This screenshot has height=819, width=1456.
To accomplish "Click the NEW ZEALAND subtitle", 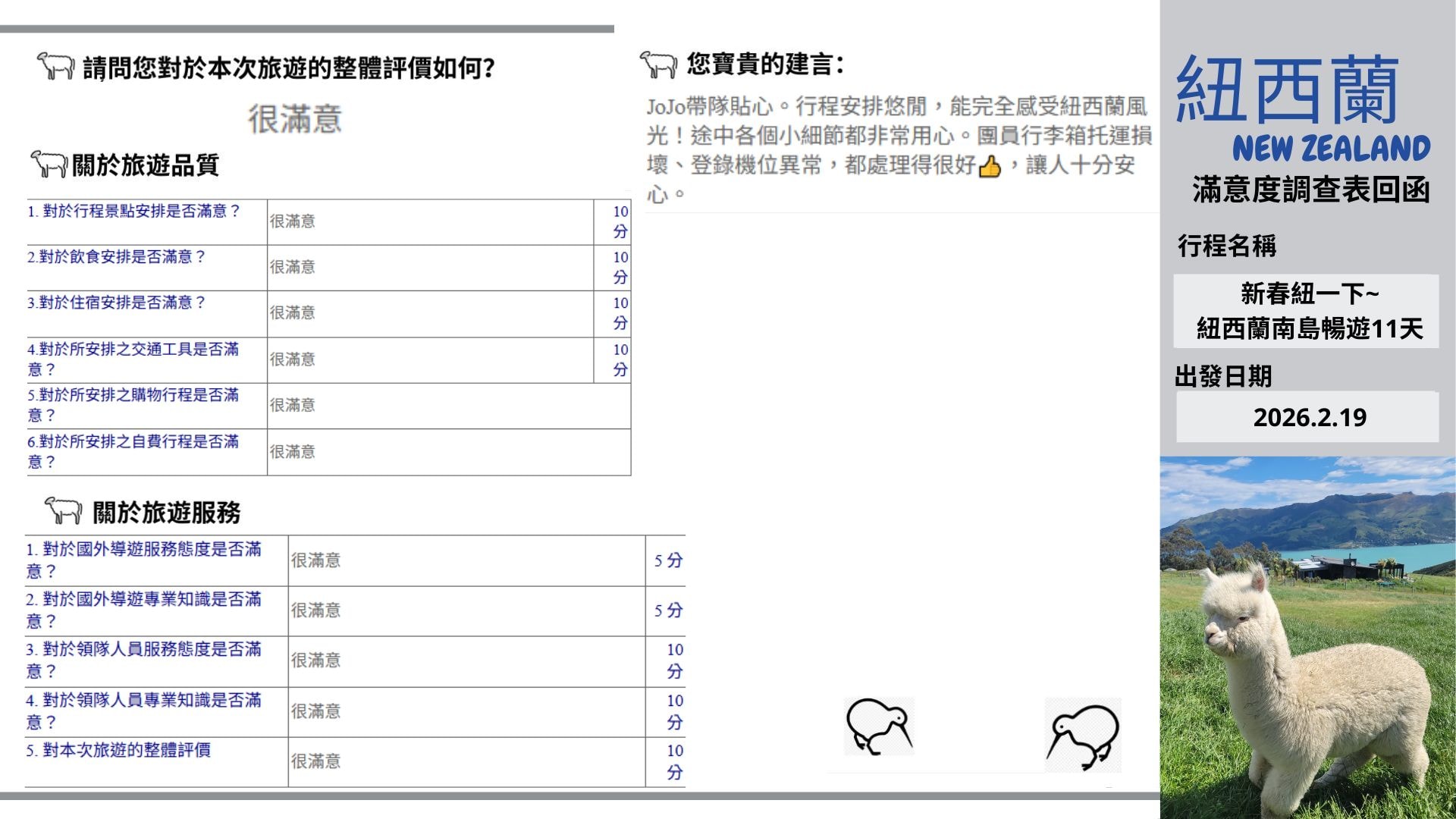I will tap(1331, 149).
